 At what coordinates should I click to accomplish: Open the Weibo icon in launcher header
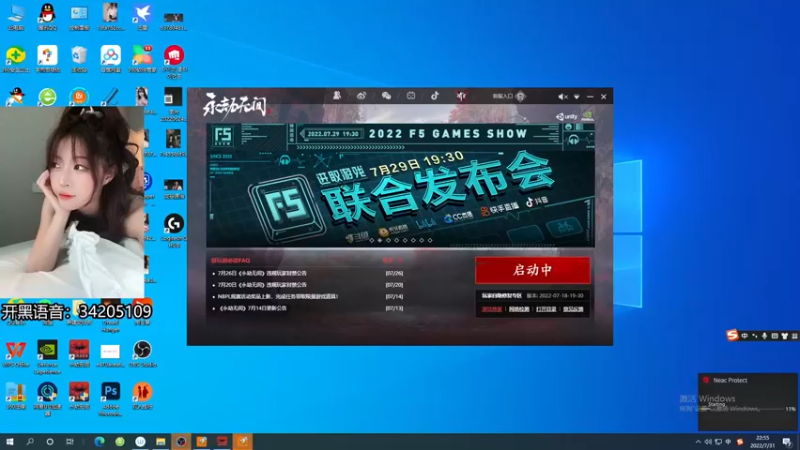(361, 95)
